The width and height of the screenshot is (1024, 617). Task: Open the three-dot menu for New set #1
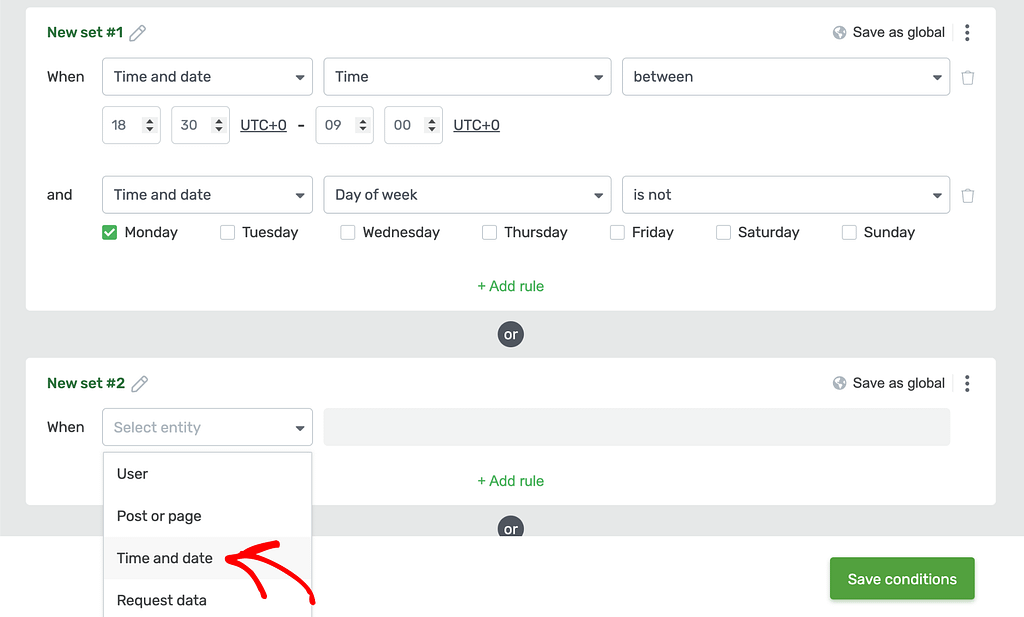click(967, 33)
